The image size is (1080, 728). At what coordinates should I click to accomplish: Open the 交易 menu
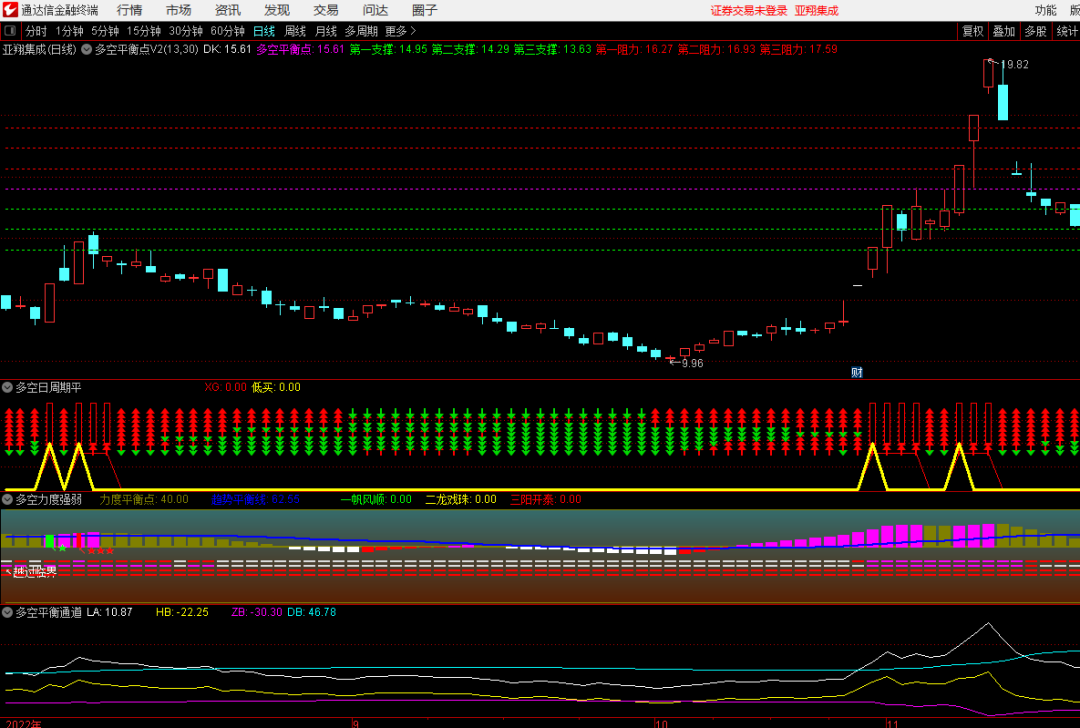click(x=326, y=10)
